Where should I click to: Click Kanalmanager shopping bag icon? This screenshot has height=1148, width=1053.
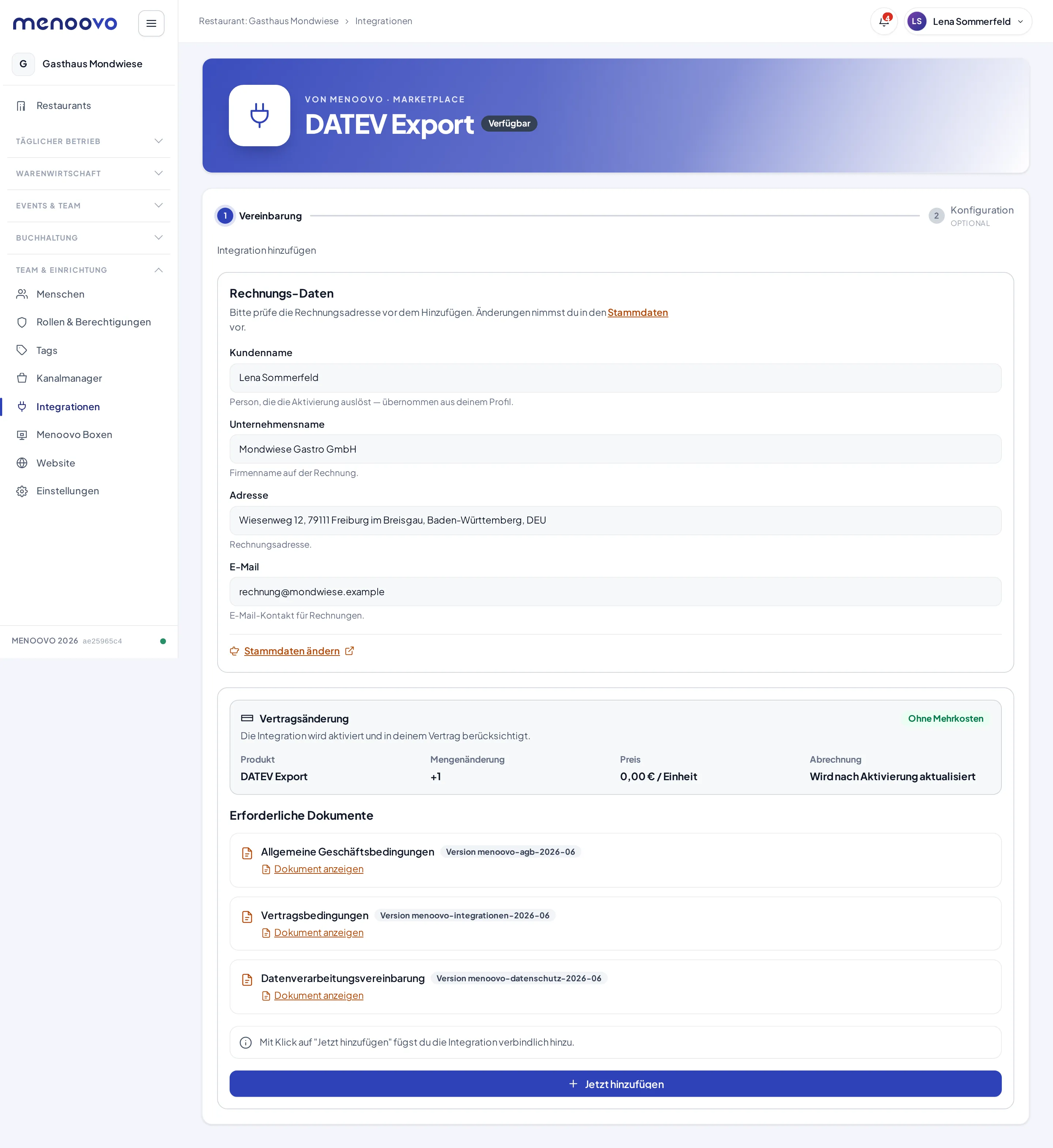pyautogui.click(x=22, y=378)
